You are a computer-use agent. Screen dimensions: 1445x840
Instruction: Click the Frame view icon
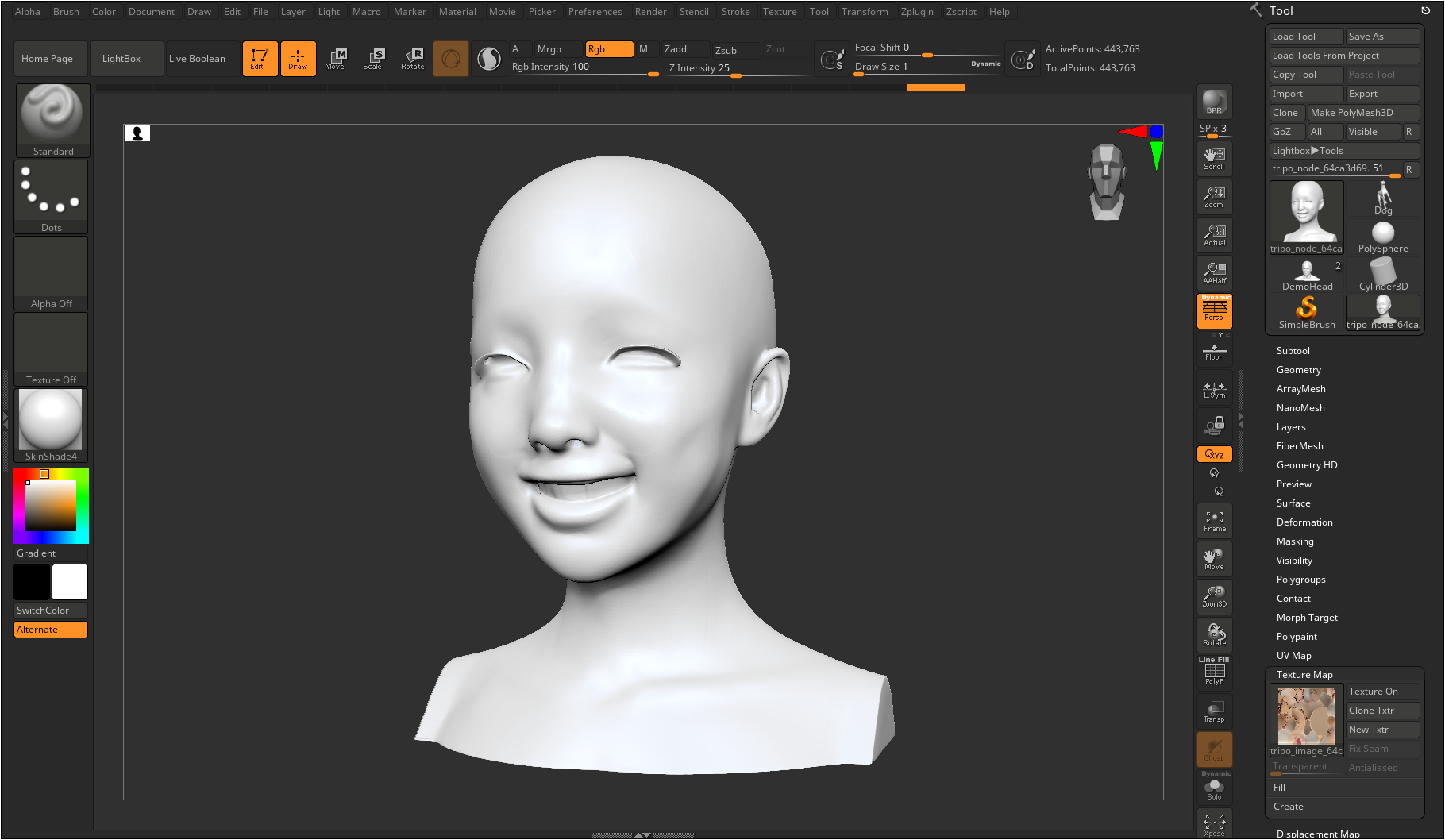click(x=1214, y=521)
